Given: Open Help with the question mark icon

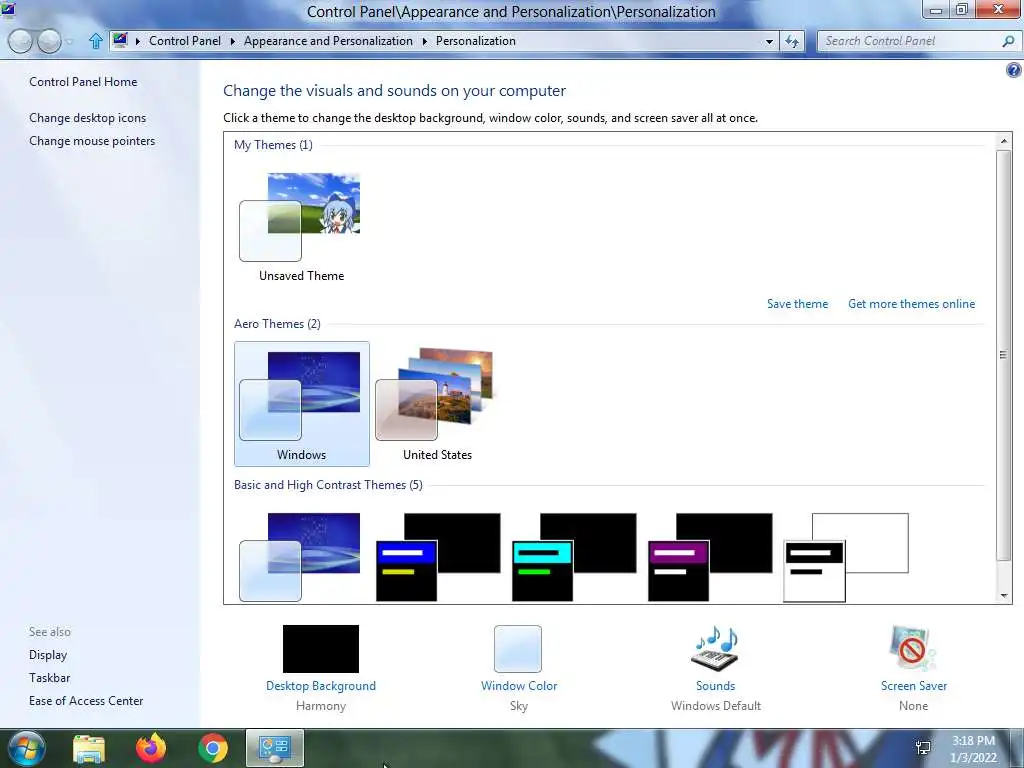Looking at the screenshot, I should (1014, 70).
